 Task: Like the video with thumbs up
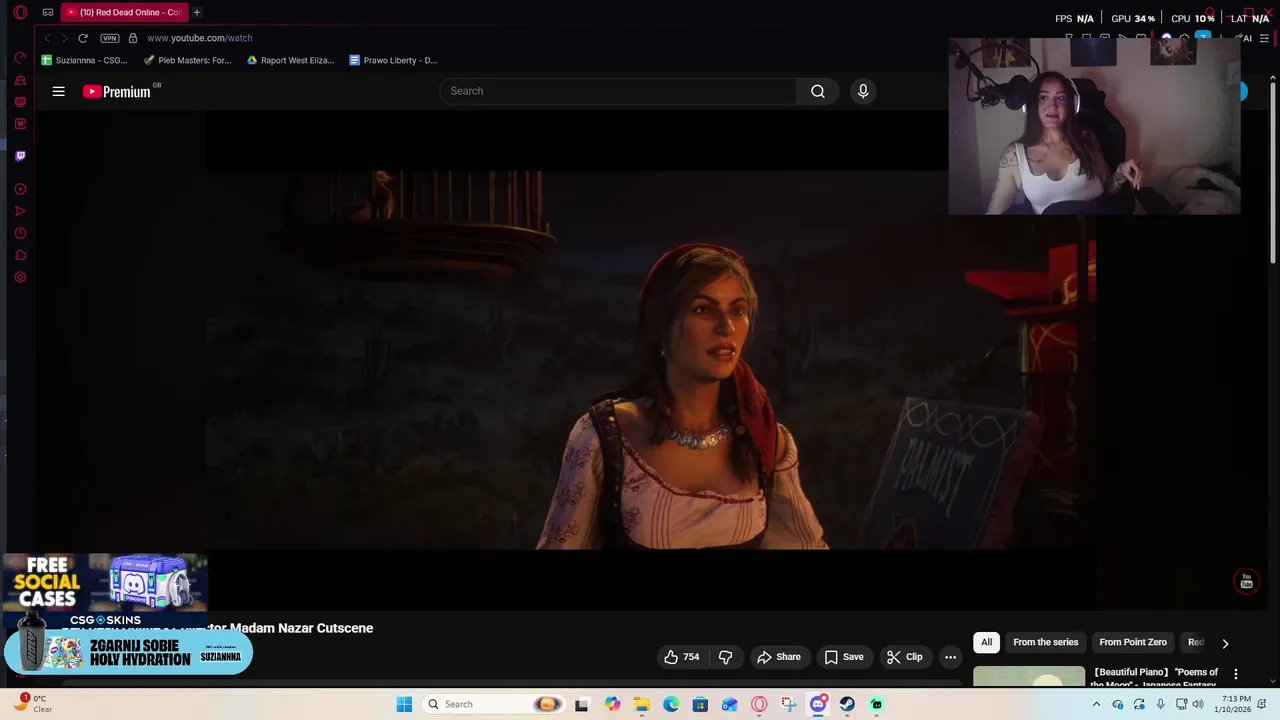pyautogui.click(x=682, y=657)
